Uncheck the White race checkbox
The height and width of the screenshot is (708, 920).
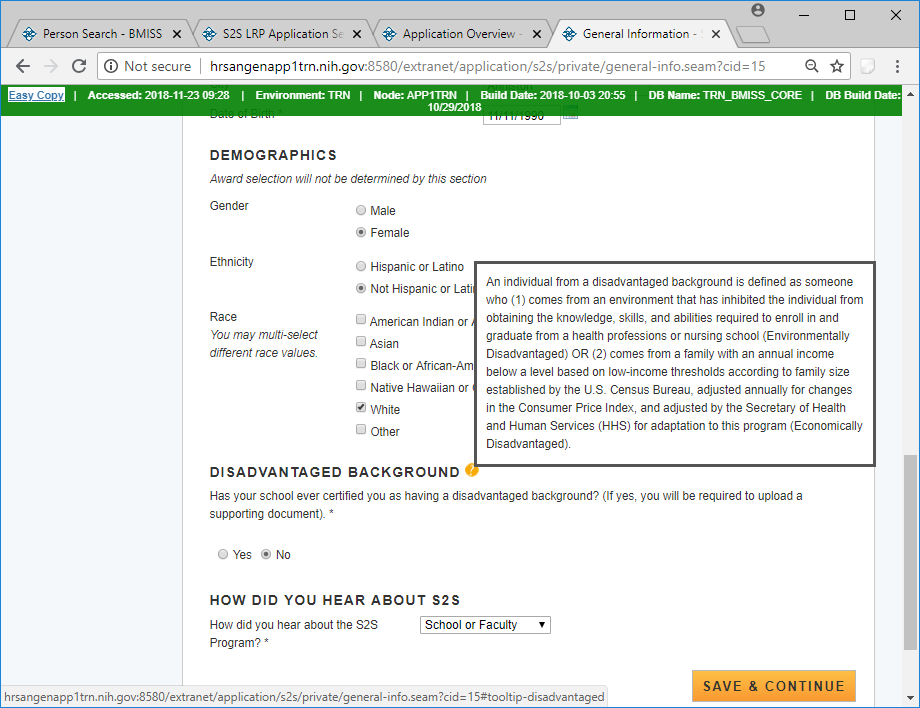pyautogui.click(x=361, y=408)
